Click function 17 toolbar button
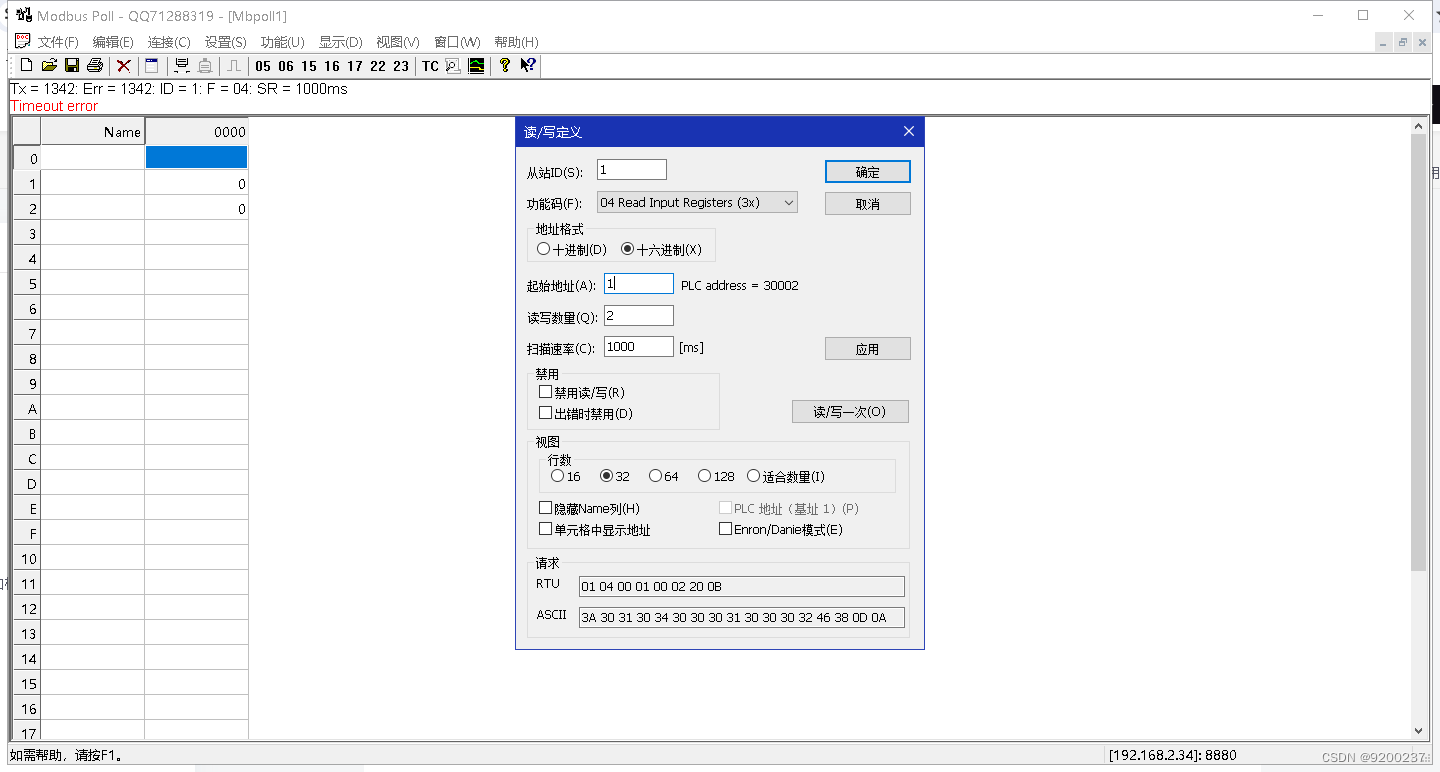This screenshot has width=1440, height=772. pos(355,66)
